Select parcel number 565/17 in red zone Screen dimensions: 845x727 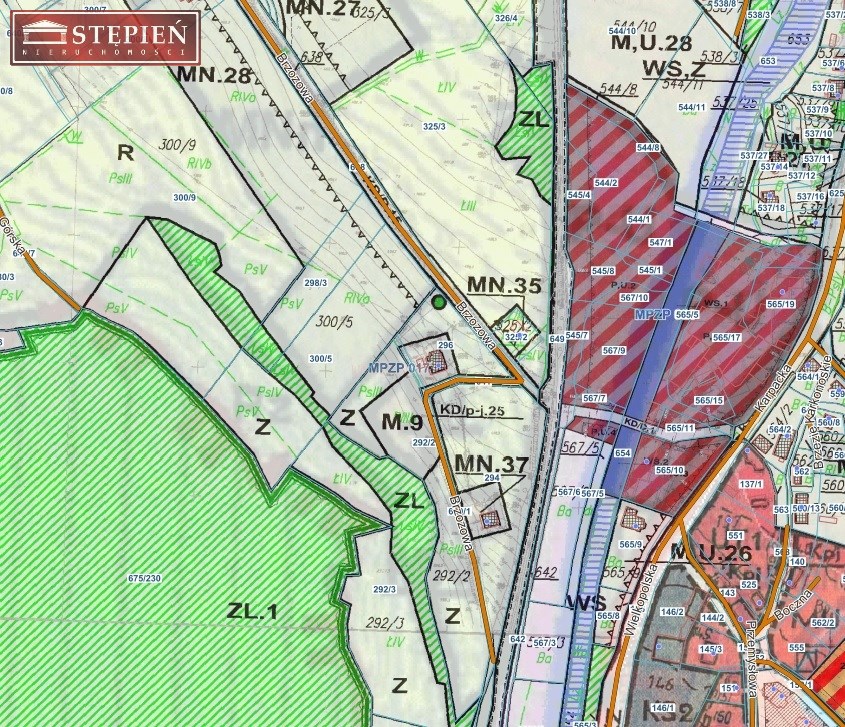tap(726, 338)
